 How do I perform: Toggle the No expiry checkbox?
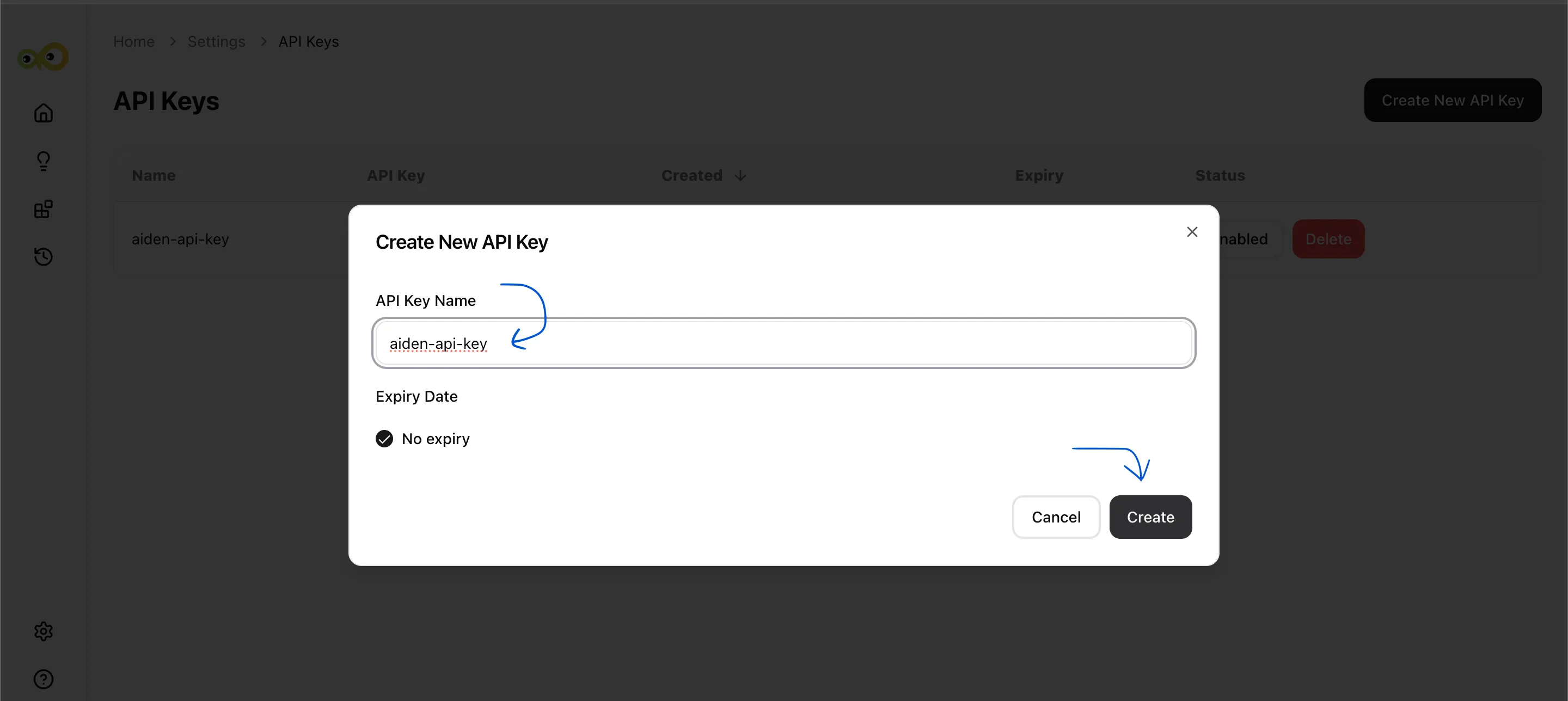click(384, 439)
